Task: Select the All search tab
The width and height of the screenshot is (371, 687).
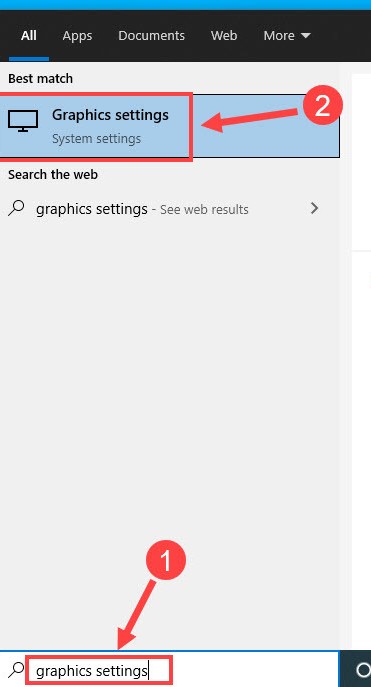Action: [x=28, y=35]
